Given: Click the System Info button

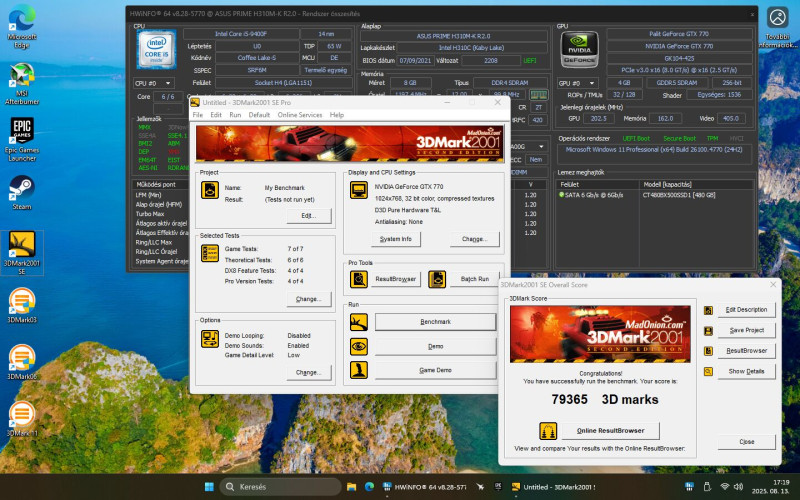Looking at the screenshot, I should [x=396, y=239].
